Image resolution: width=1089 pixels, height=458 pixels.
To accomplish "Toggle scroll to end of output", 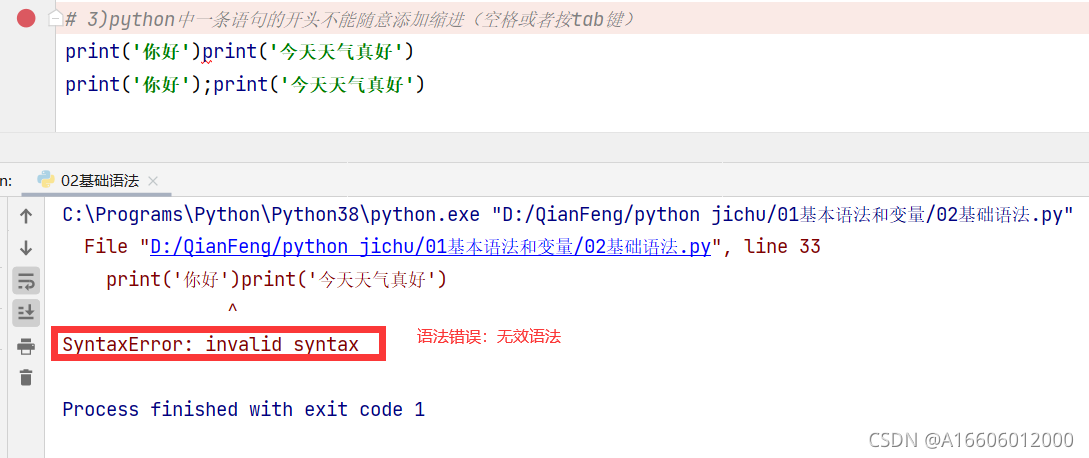I will [26, 313].
